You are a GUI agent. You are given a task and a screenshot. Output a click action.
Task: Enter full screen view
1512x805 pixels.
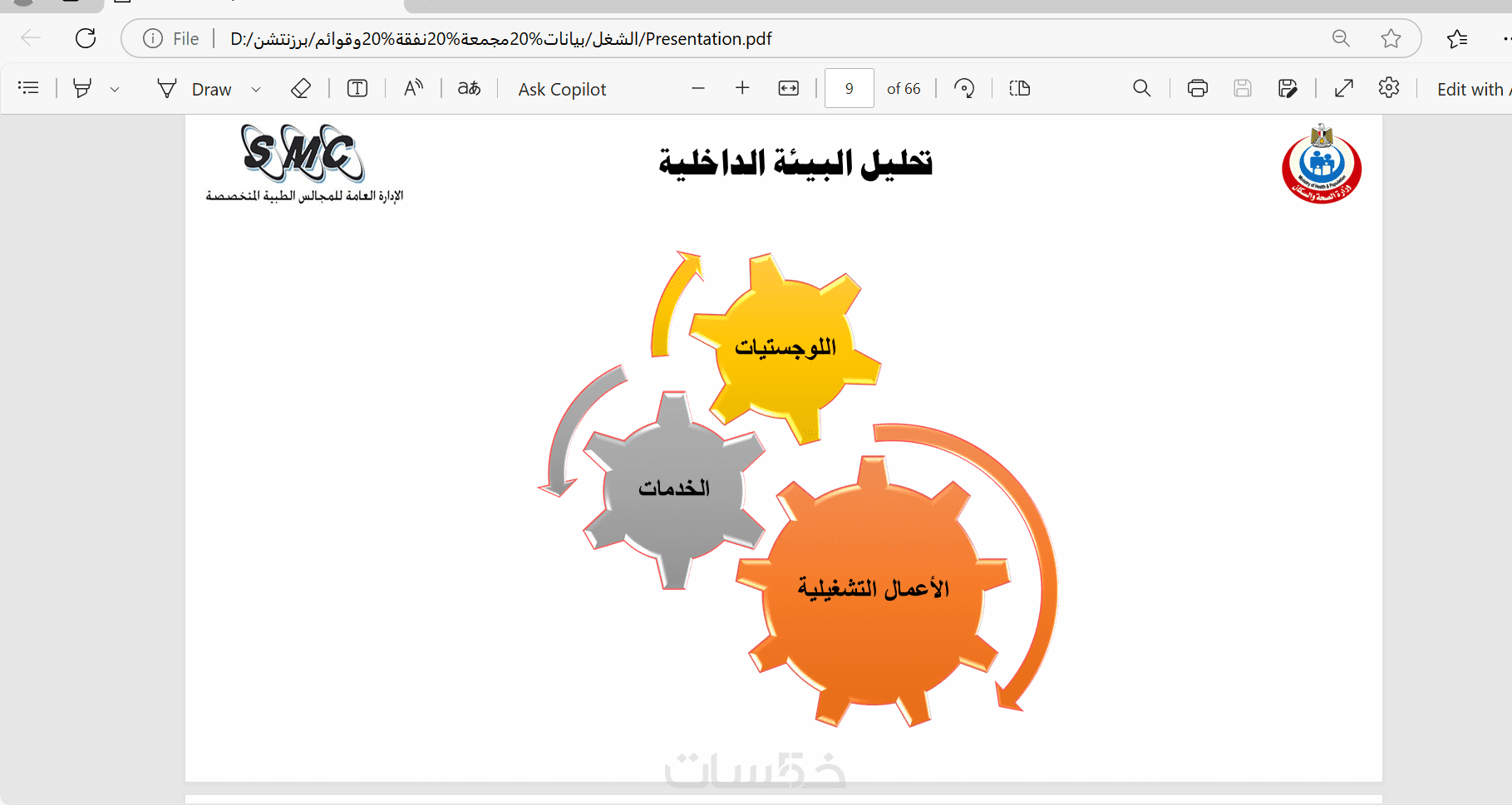coord(1344,88)
